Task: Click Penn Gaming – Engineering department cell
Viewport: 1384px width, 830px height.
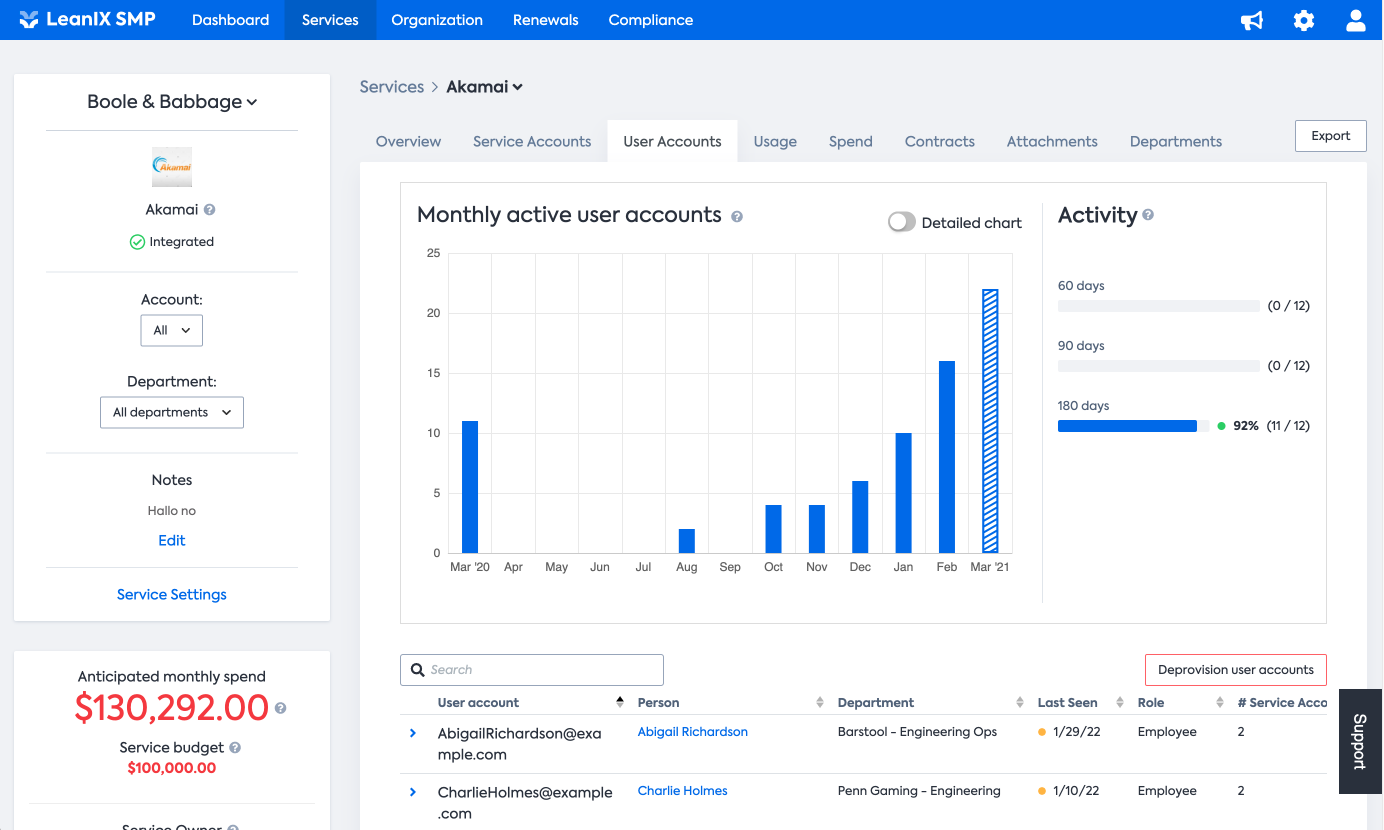Action: click(919, 791)
